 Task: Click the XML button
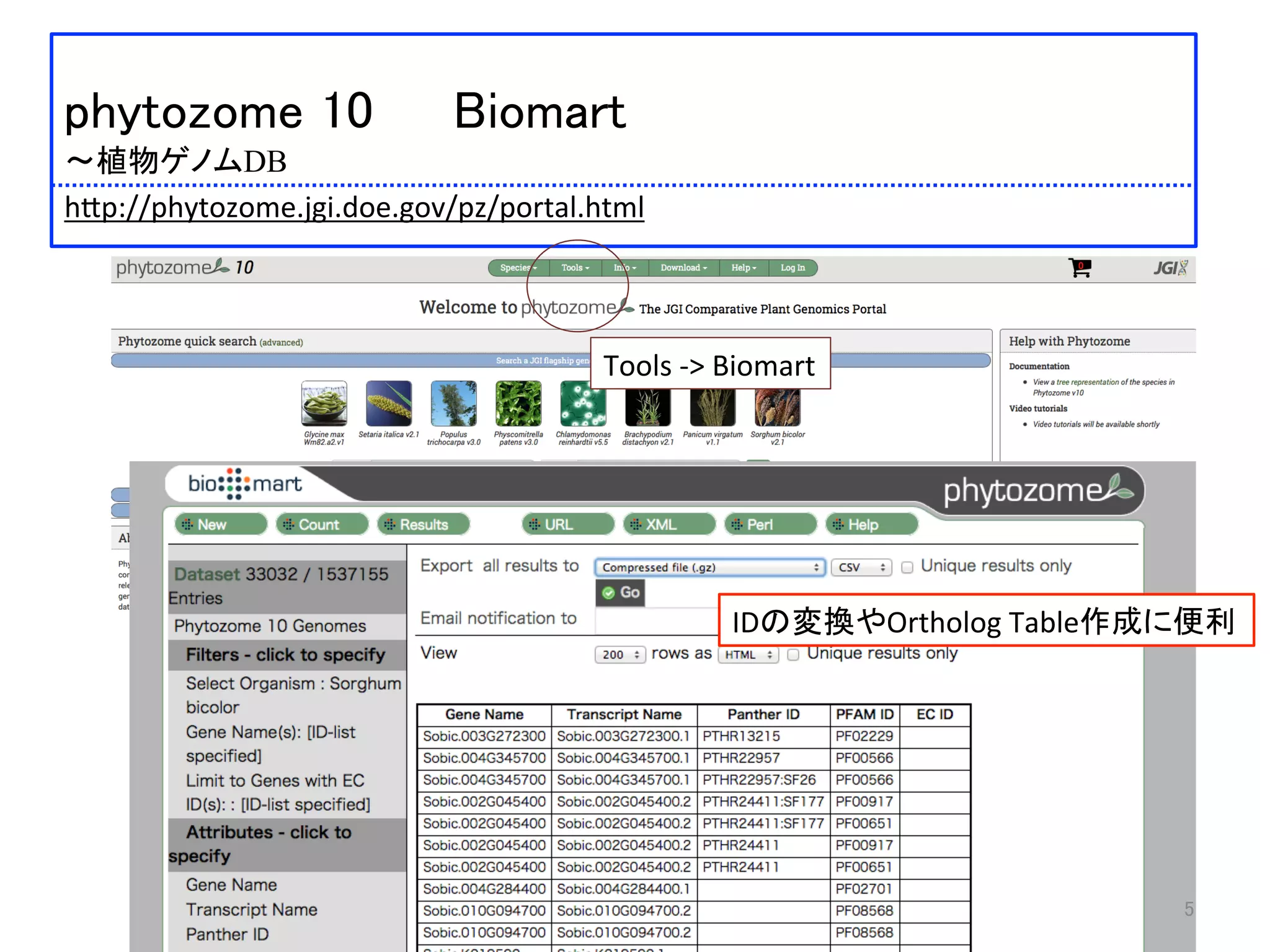coord(669,524)
